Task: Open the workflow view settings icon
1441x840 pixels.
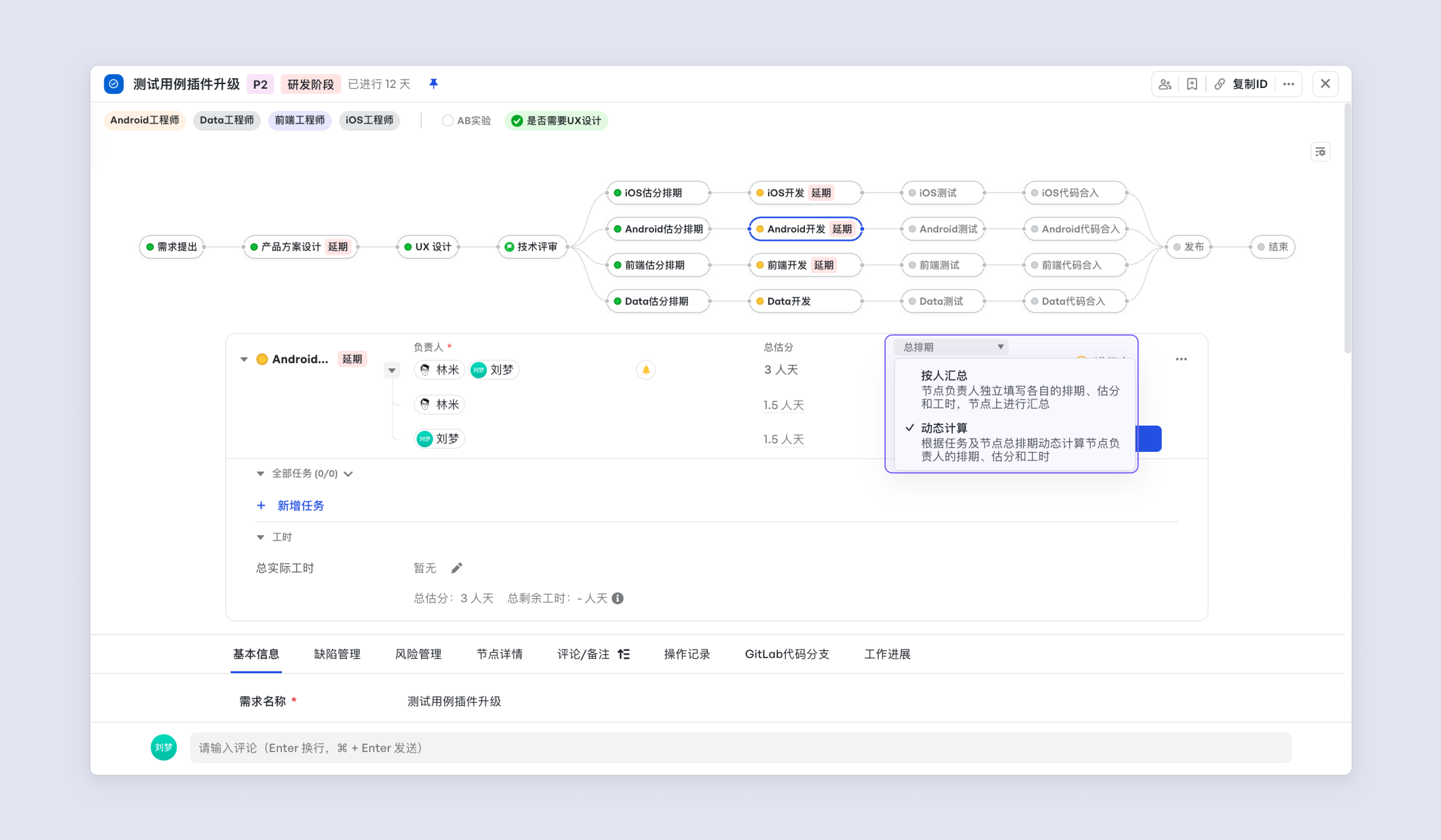Action: click(1320, 152)
